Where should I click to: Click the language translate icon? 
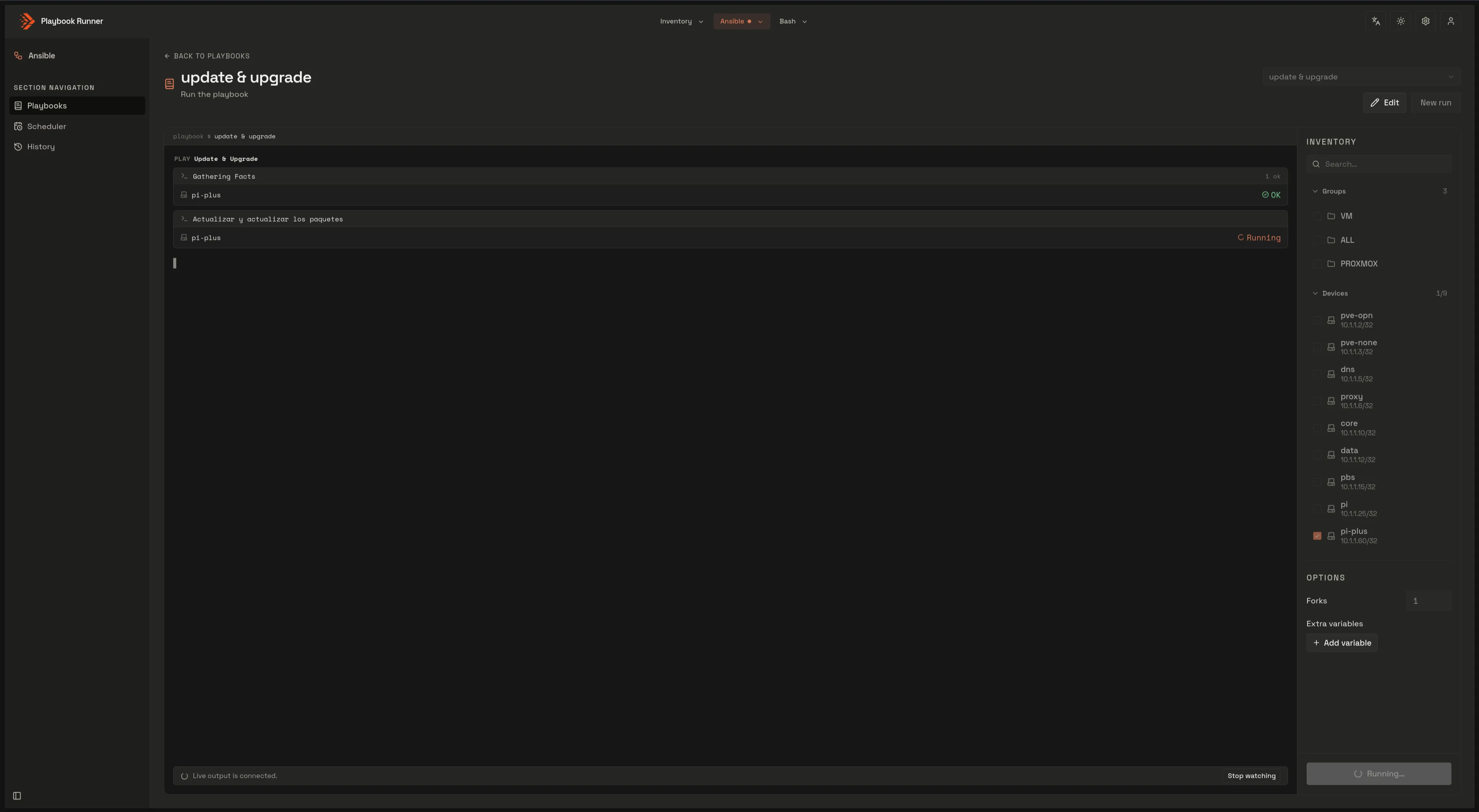click(1376, 21)
